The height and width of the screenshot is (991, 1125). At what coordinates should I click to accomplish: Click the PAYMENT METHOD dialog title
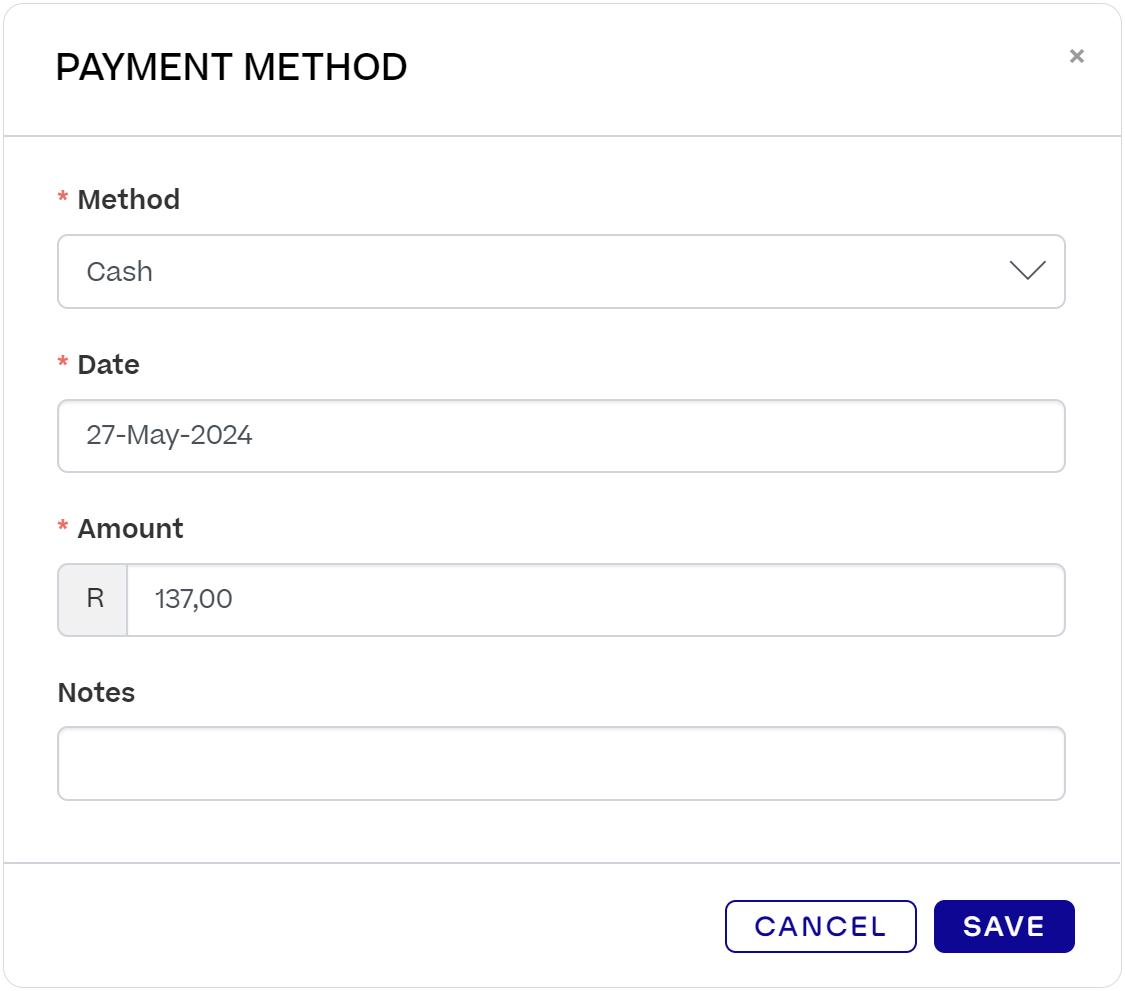click(231, 67)
